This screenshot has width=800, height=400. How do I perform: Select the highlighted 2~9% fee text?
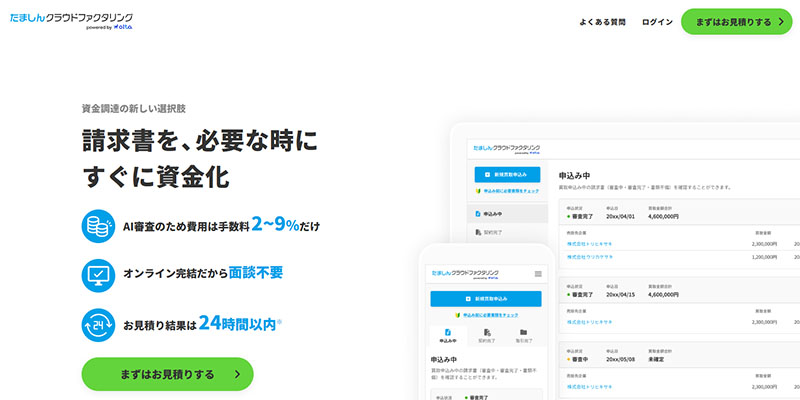pyautogui.click(x=276, y=224)
